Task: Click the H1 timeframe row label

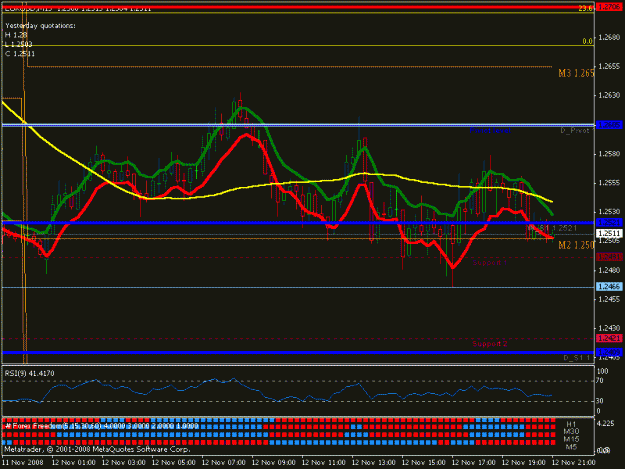Action: 572,424
